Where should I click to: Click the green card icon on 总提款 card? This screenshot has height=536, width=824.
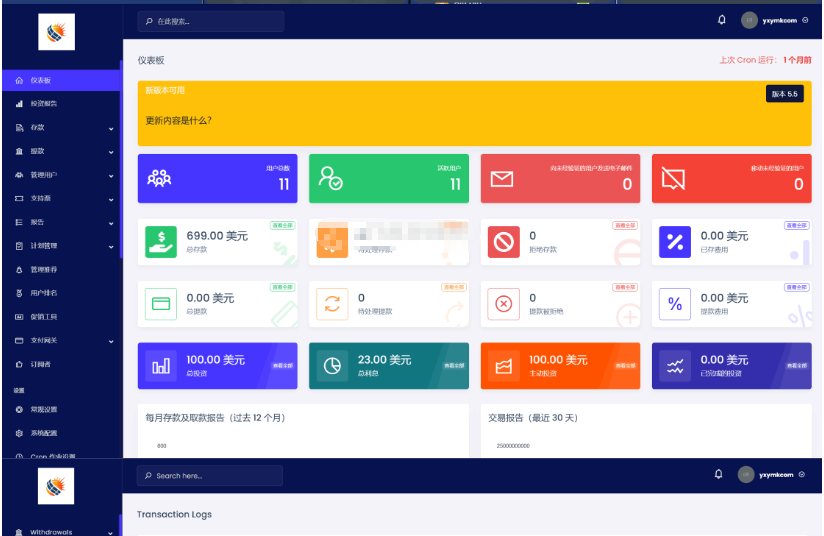click(x=161, y=304)
